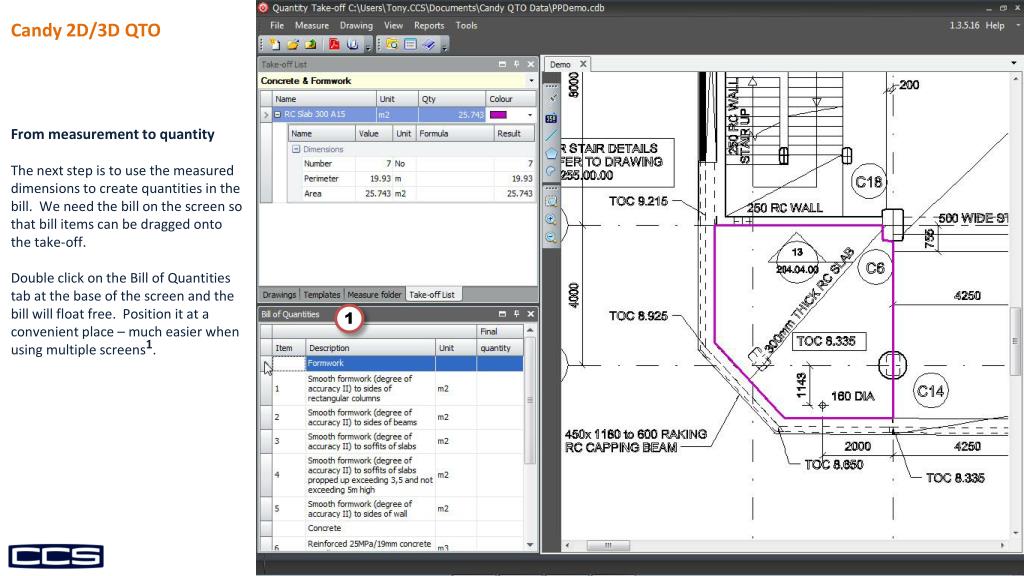This screenshot has height=576, width=1024.
Task: Open the first toolbar overflow options arrow
Action: pyautogui.click(x=368, y=46)
